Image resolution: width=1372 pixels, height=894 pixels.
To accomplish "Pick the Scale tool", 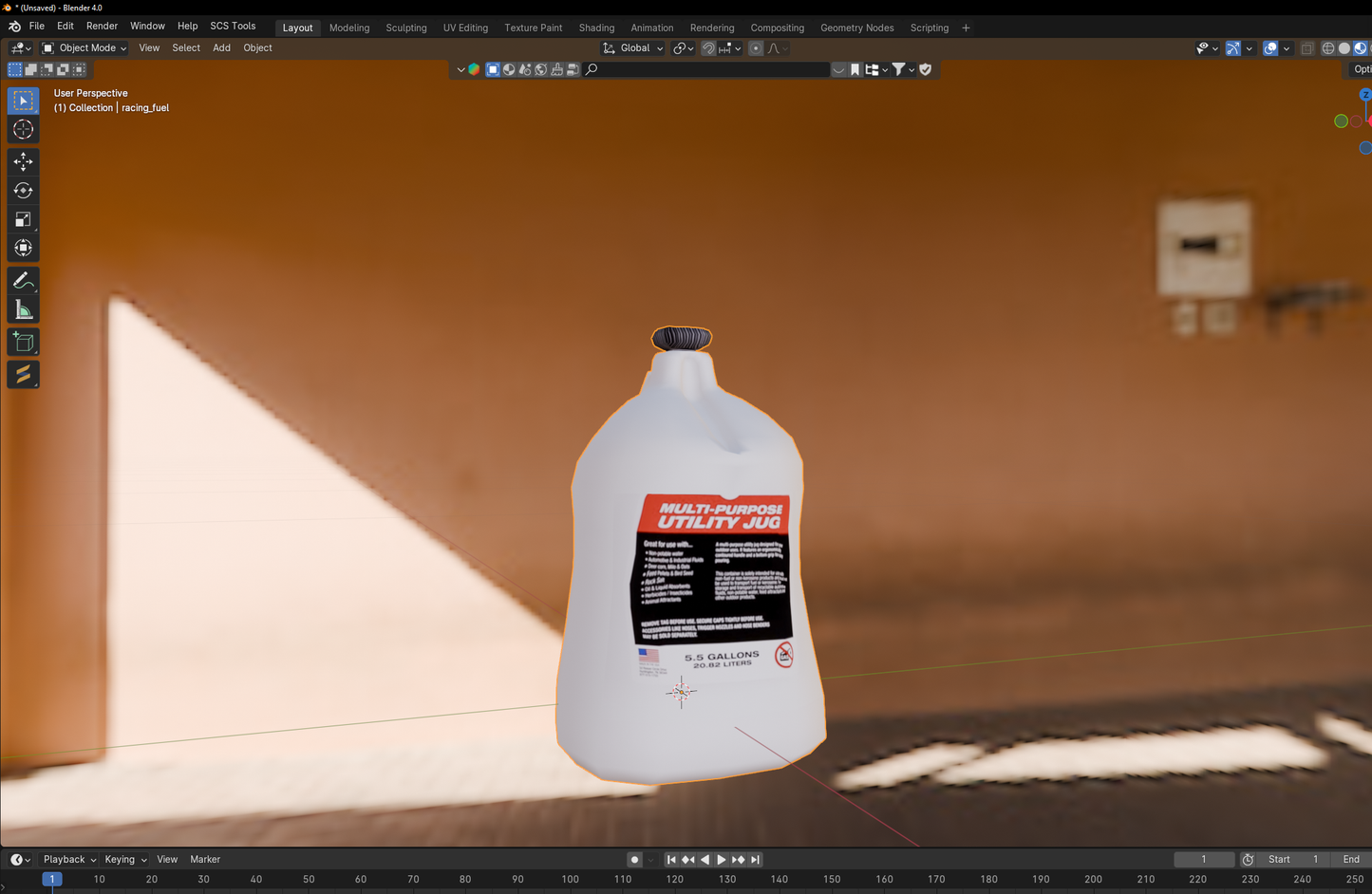I will (x=23, y=220).
